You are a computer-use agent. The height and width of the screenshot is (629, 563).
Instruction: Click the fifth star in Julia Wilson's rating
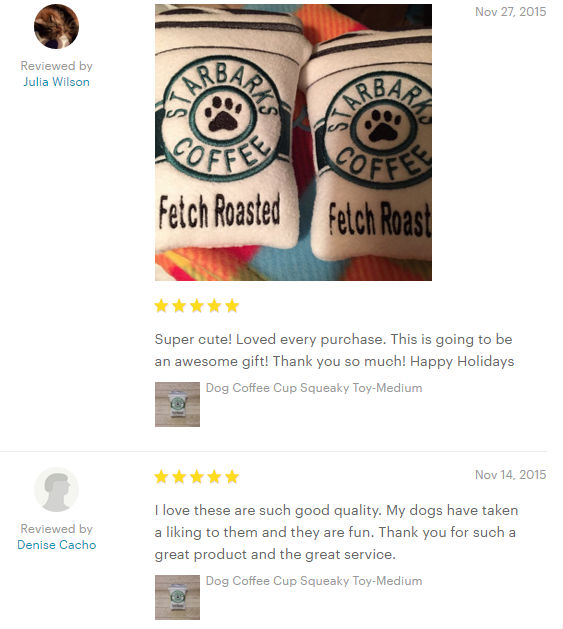(232, 306)
